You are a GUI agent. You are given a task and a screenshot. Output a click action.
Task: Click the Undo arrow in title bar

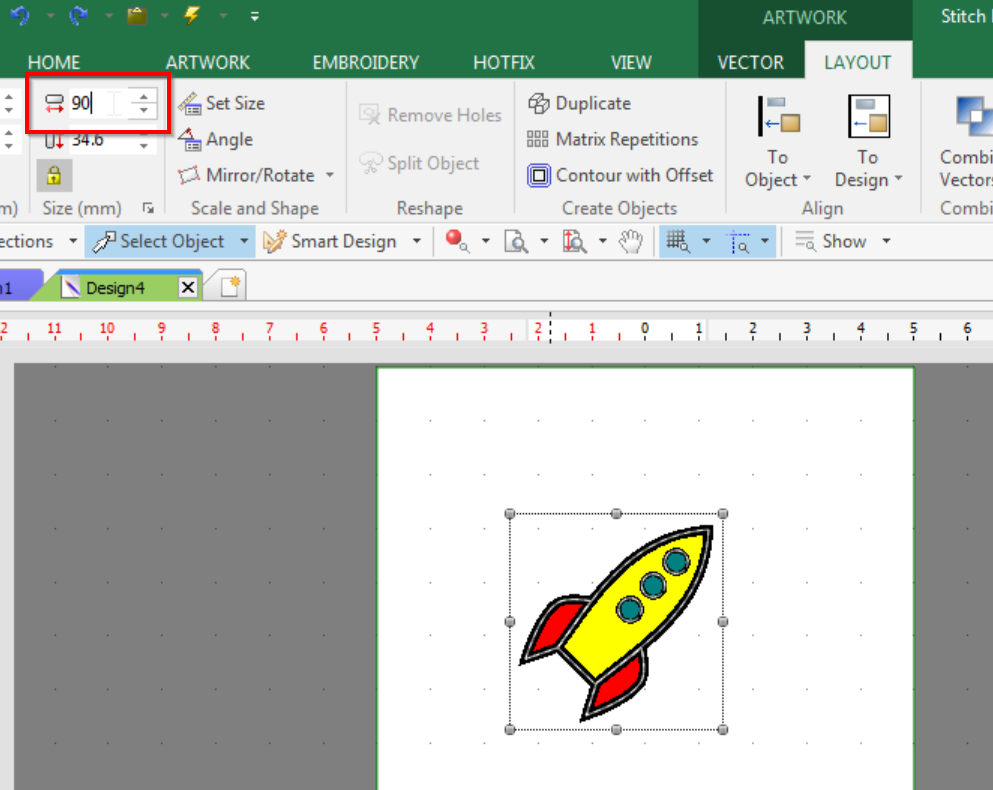tap(20, 16)
